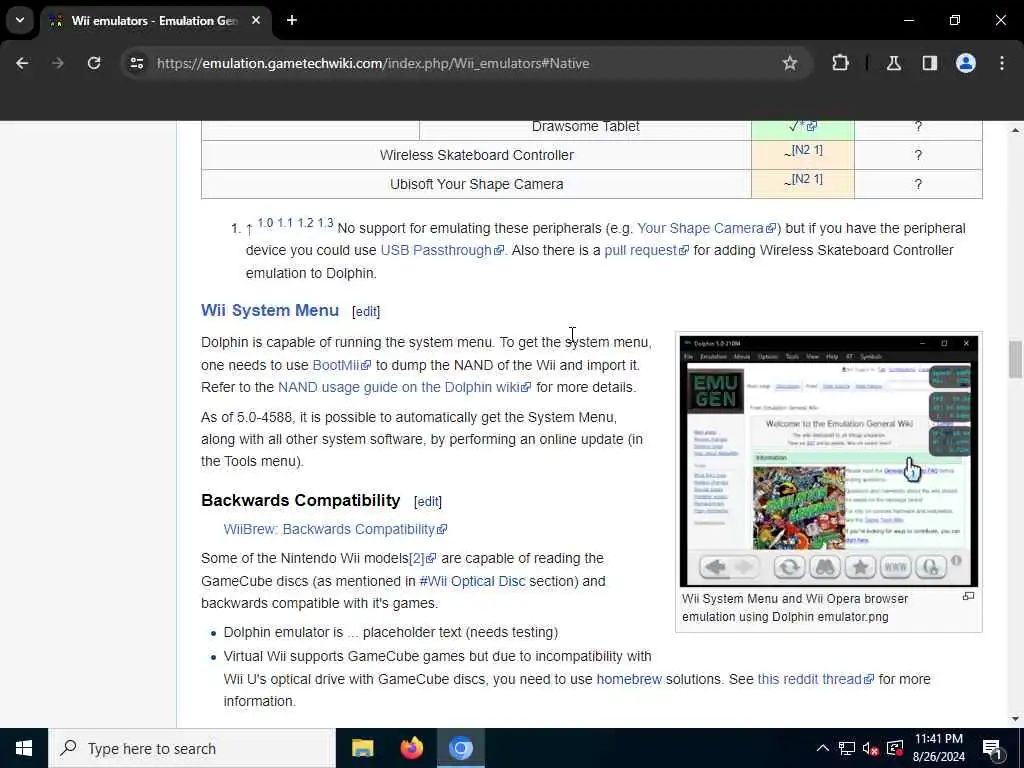Open the homebrew link
The height and width of the screenshot is (768, 1024).
(628, 679)
